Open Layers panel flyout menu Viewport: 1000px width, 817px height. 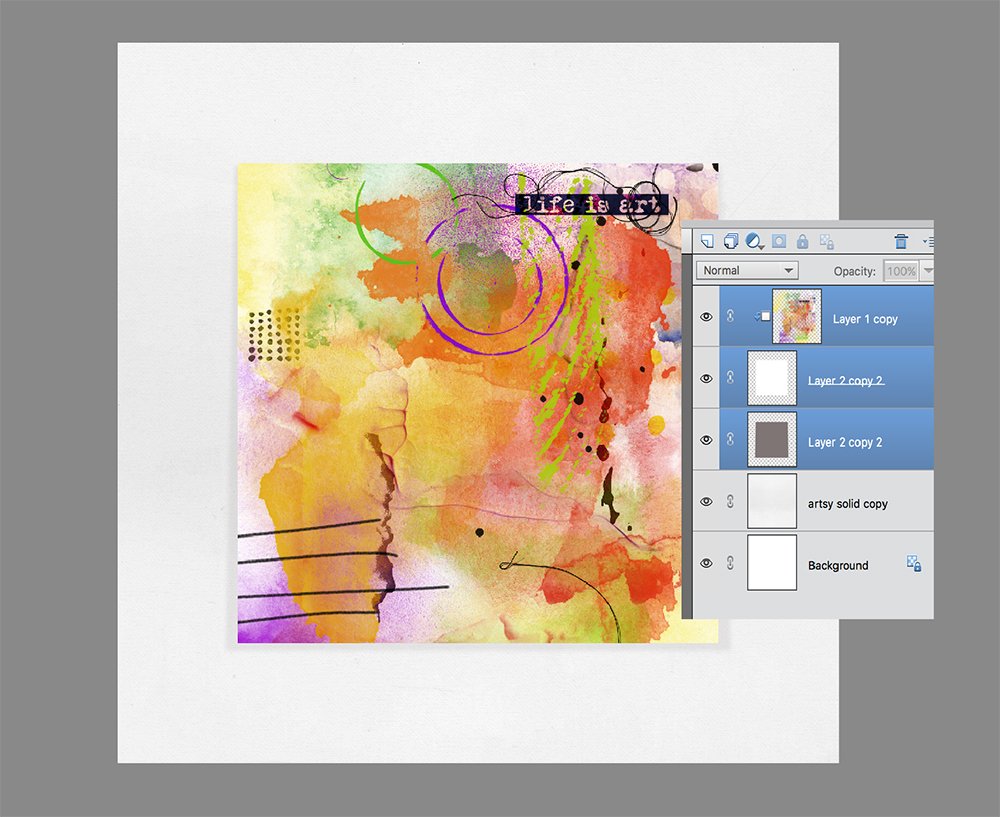[928, 241]
